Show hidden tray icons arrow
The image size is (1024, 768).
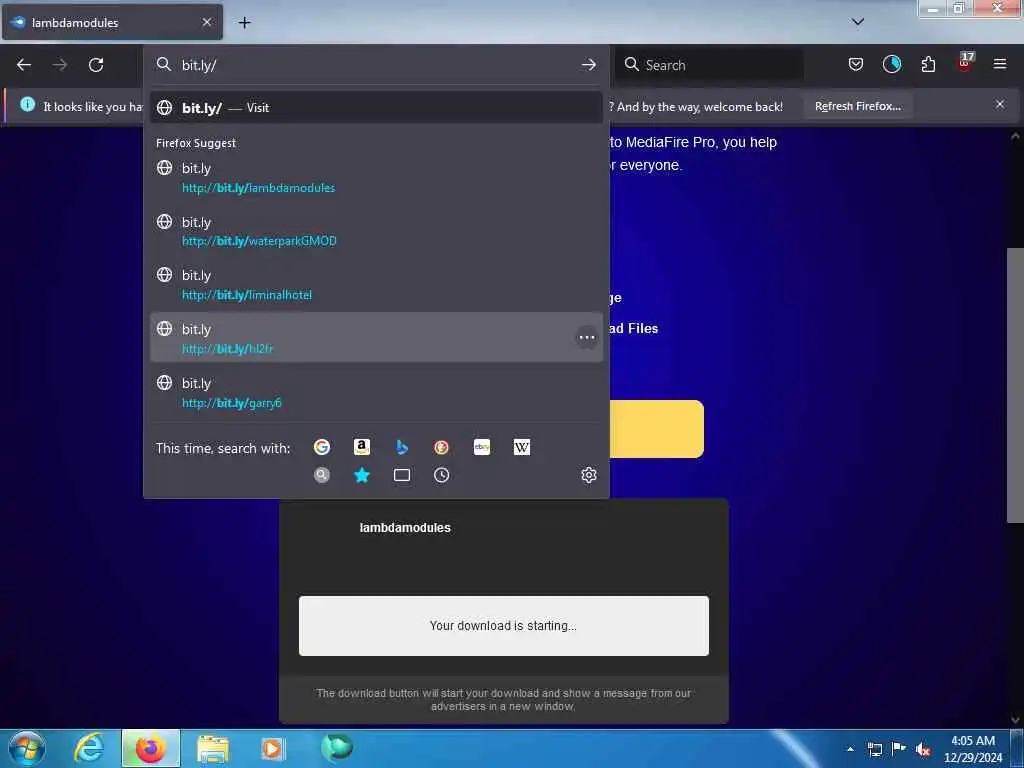[x=850, y=749]
